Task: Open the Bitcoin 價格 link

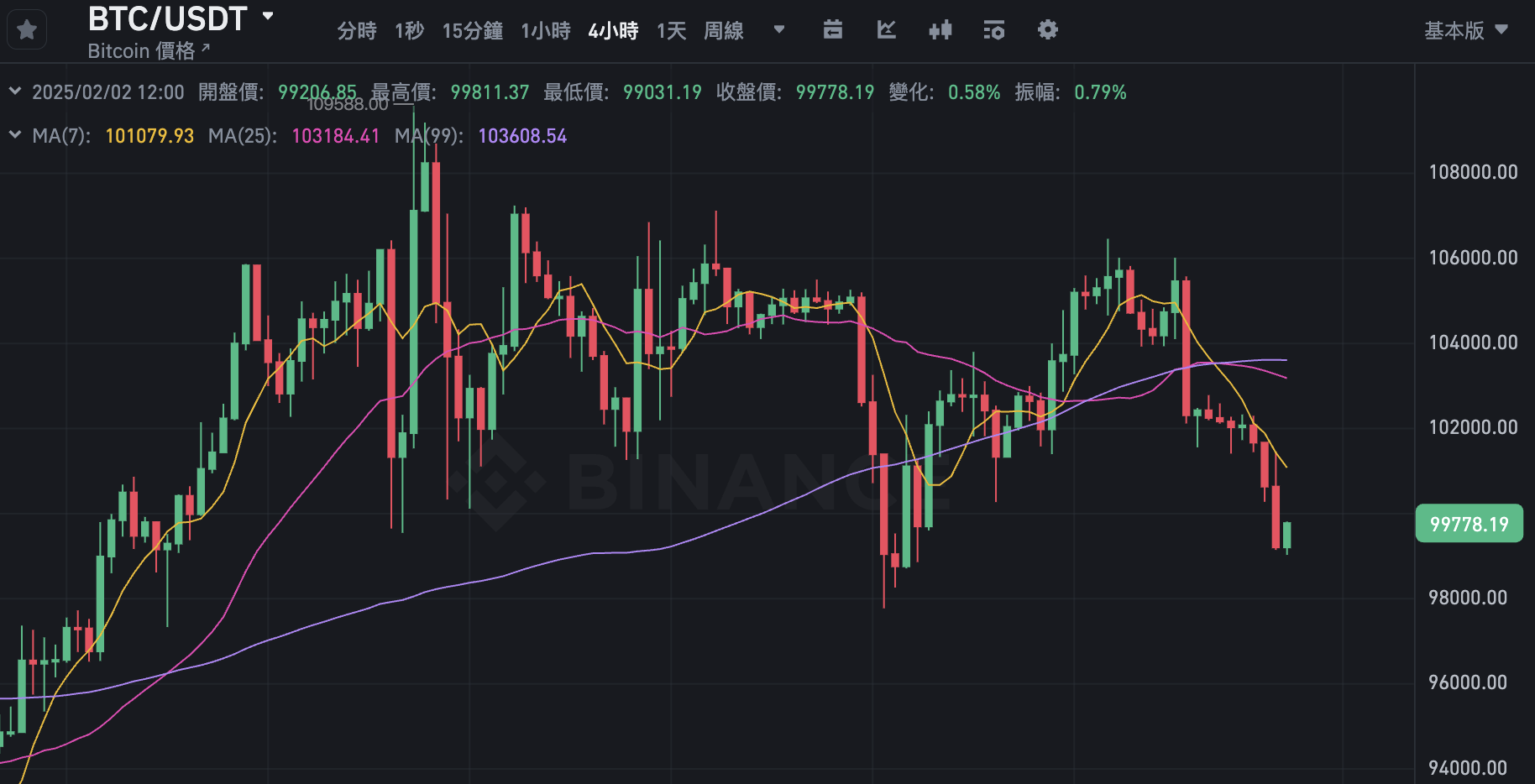Action: 141,51
